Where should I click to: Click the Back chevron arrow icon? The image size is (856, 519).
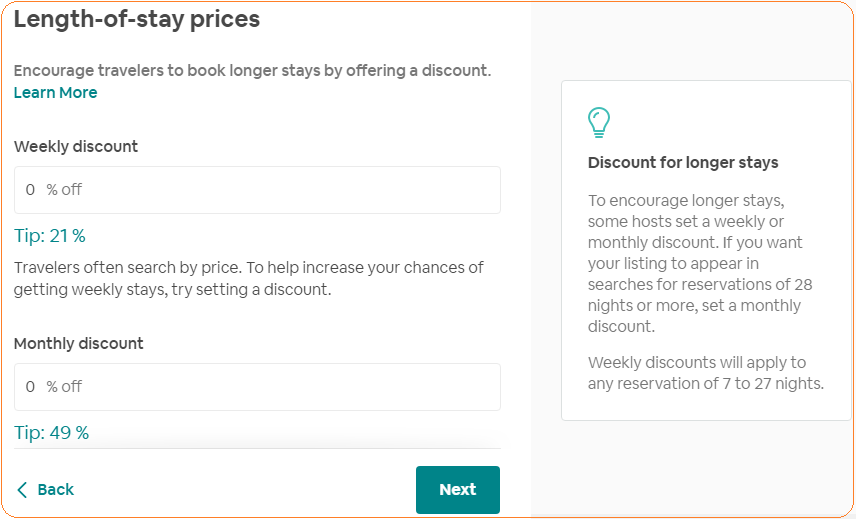click(x=22, y=490)
